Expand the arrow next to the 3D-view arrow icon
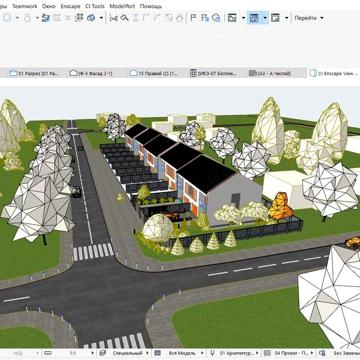 click(101, 18)
